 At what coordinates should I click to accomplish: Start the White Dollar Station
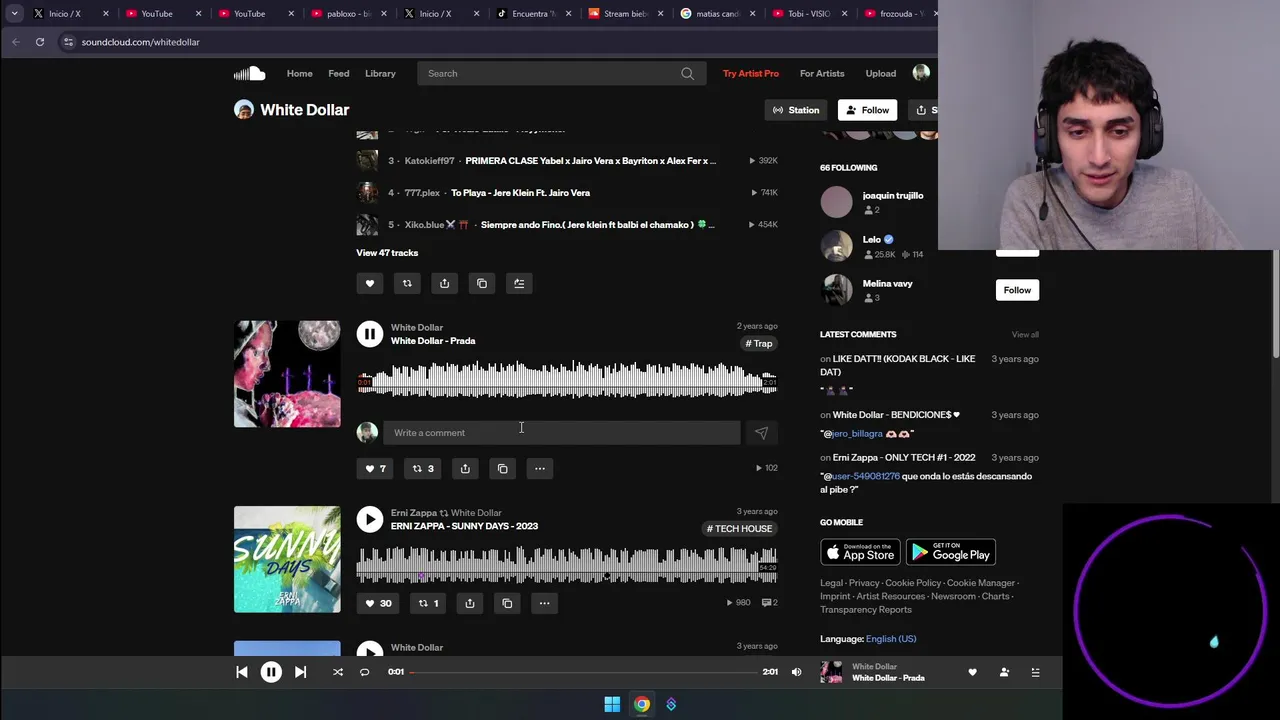pos(796,110)
